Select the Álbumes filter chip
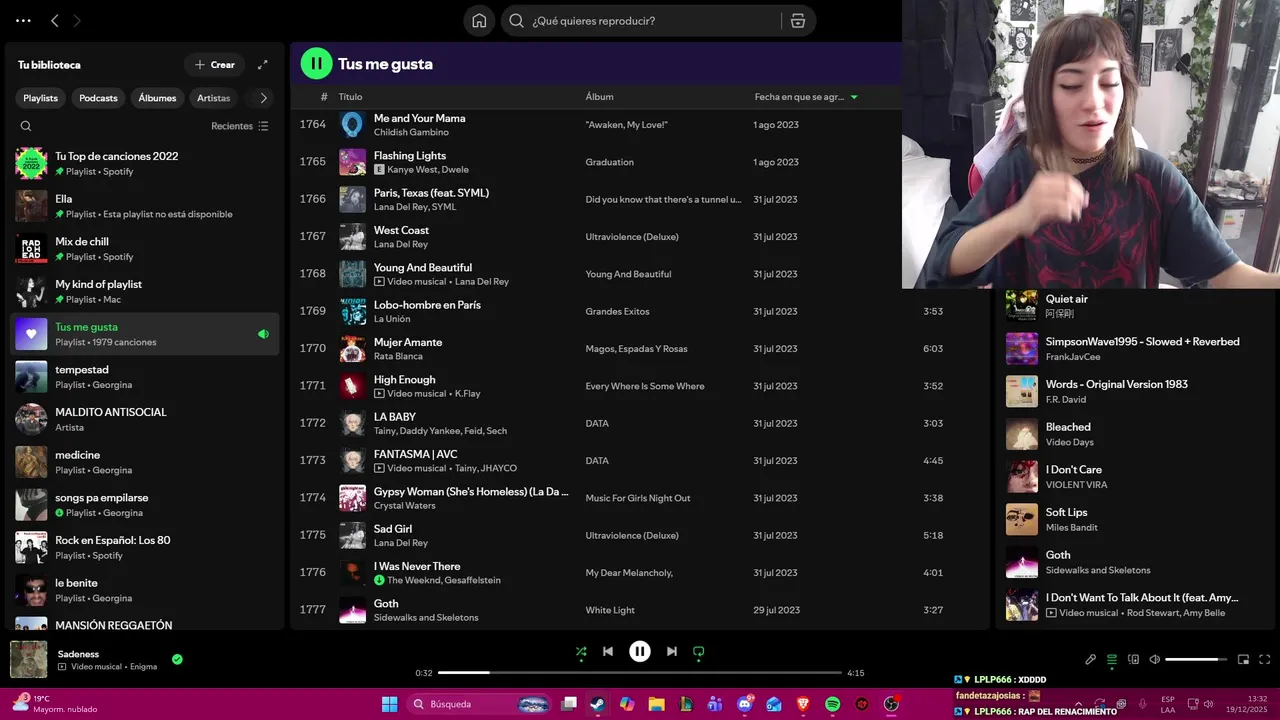Screen dimensions: 1280x720 click(x=157, y=98)
